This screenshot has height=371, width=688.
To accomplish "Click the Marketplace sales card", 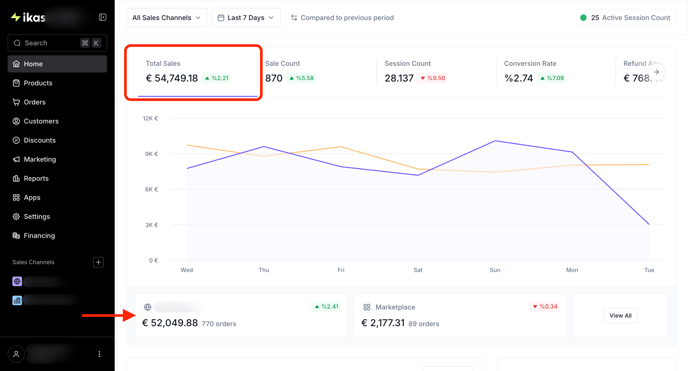I will click(460, 316).
